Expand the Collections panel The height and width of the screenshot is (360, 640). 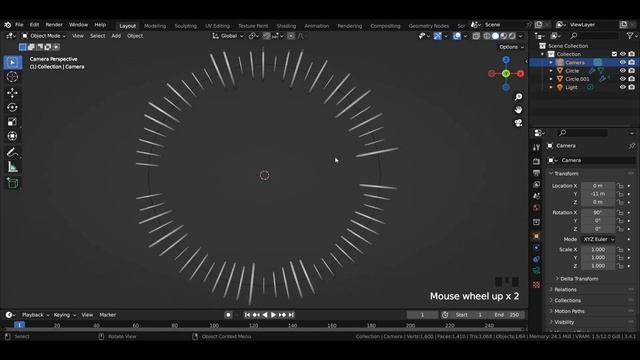[x=567, y=300]
